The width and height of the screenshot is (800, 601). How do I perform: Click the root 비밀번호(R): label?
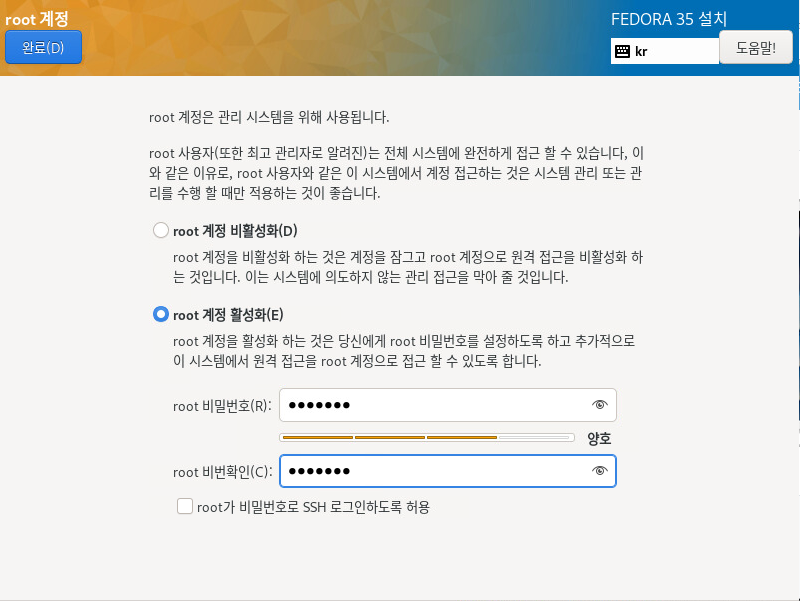222,406
